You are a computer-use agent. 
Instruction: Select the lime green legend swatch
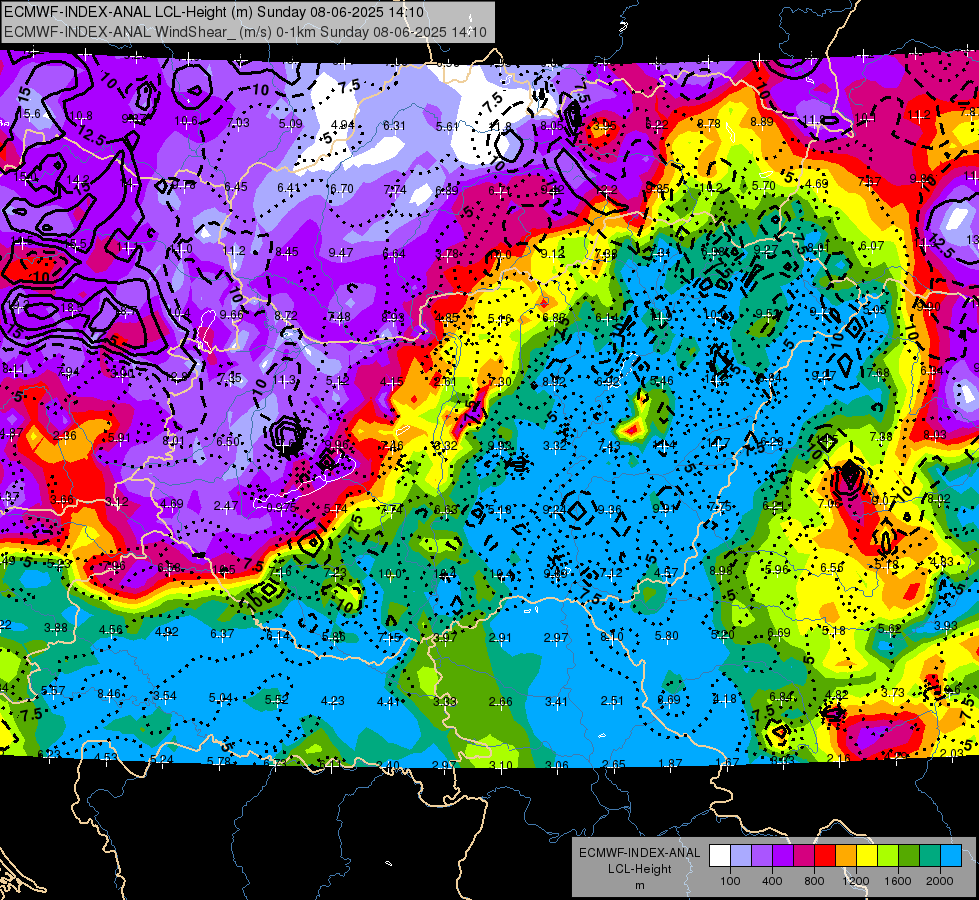point(888,856)
